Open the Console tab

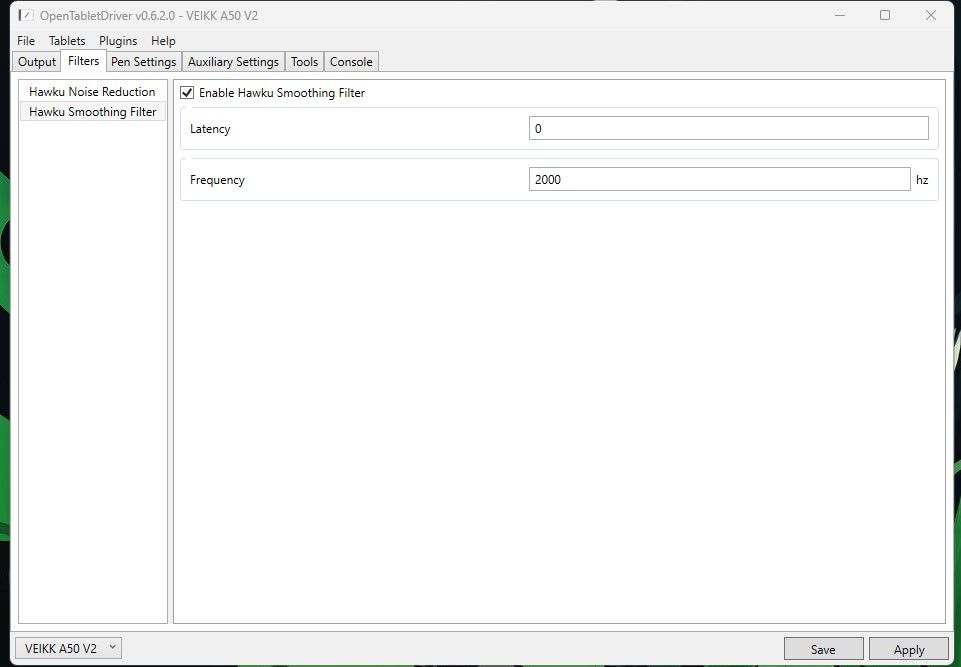tap(351, 61)
